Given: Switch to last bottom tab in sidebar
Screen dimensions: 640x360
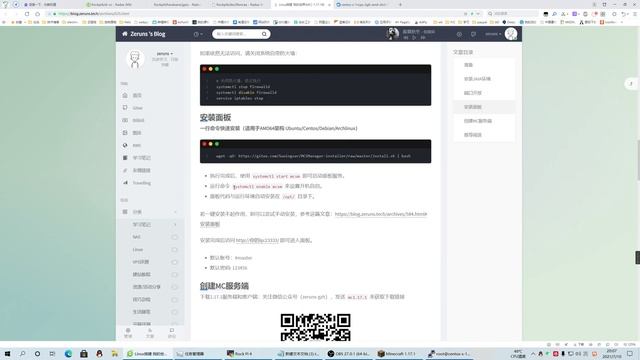Looking at the screenshot, I should click(x=172, y=333).
